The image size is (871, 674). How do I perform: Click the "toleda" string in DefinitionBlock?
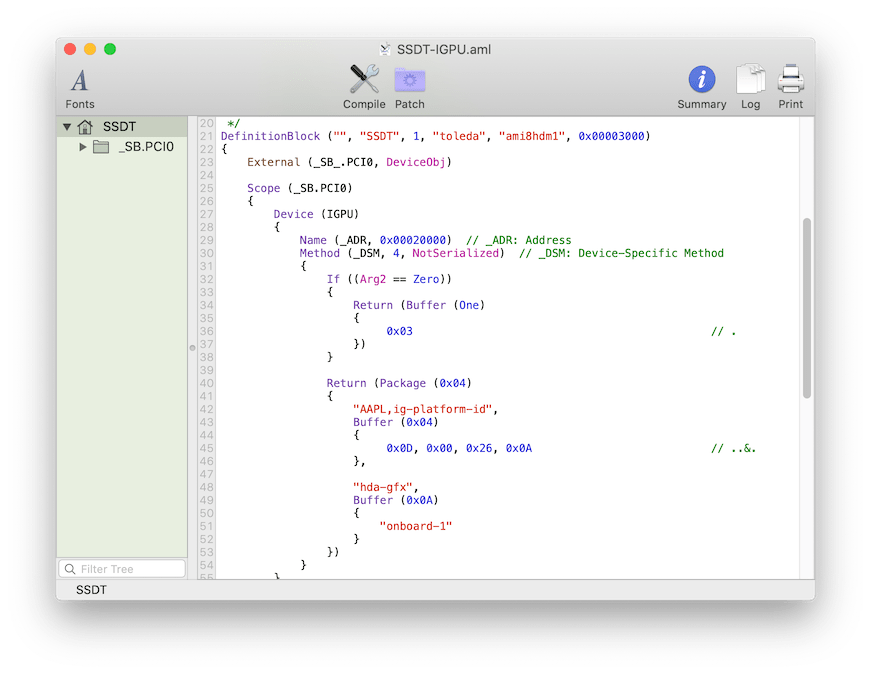point(459,136)
